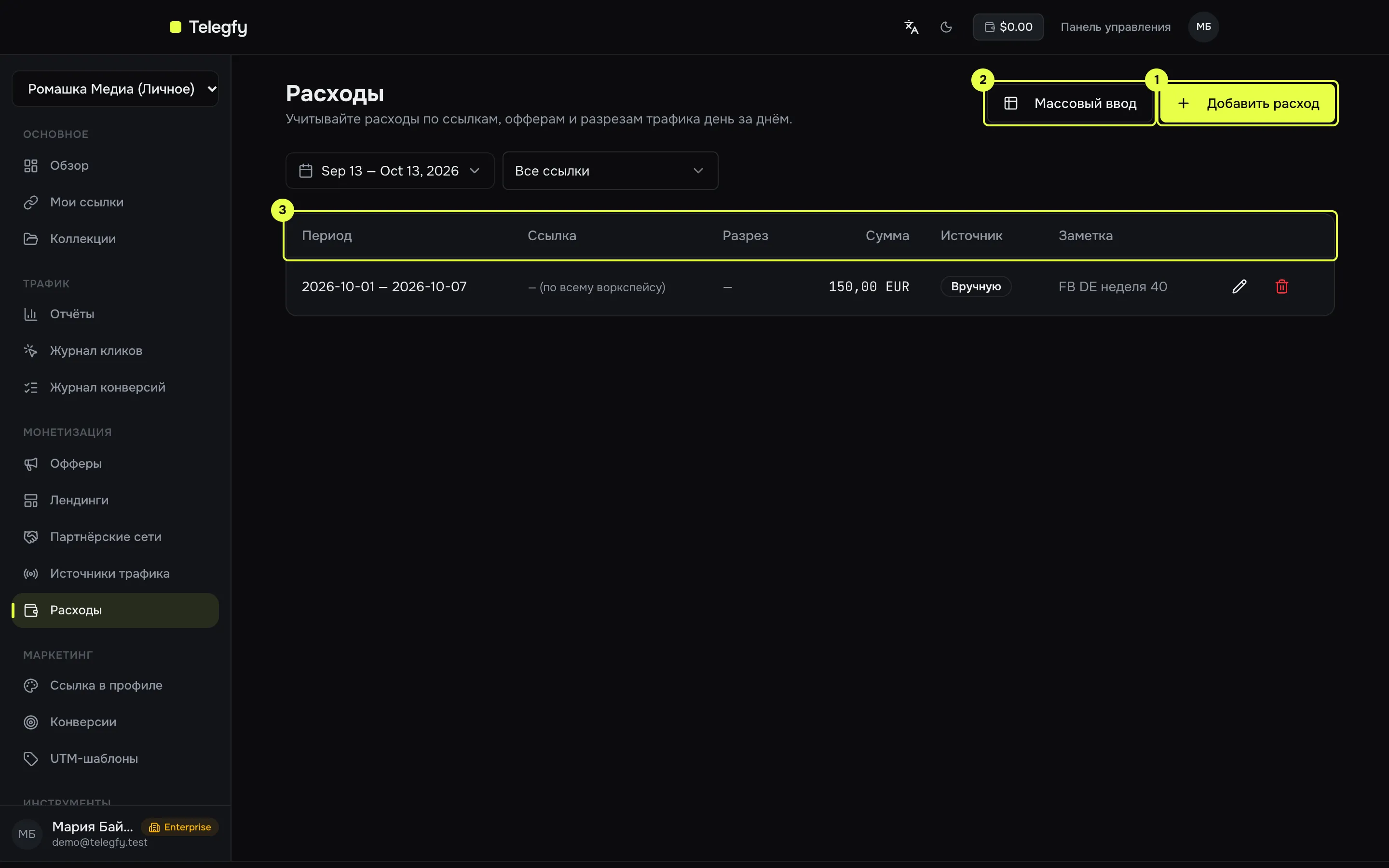Expand the Ромашка Медиа workspace selector
Viewport: 1389px width, 868px height.
point(115,89)
